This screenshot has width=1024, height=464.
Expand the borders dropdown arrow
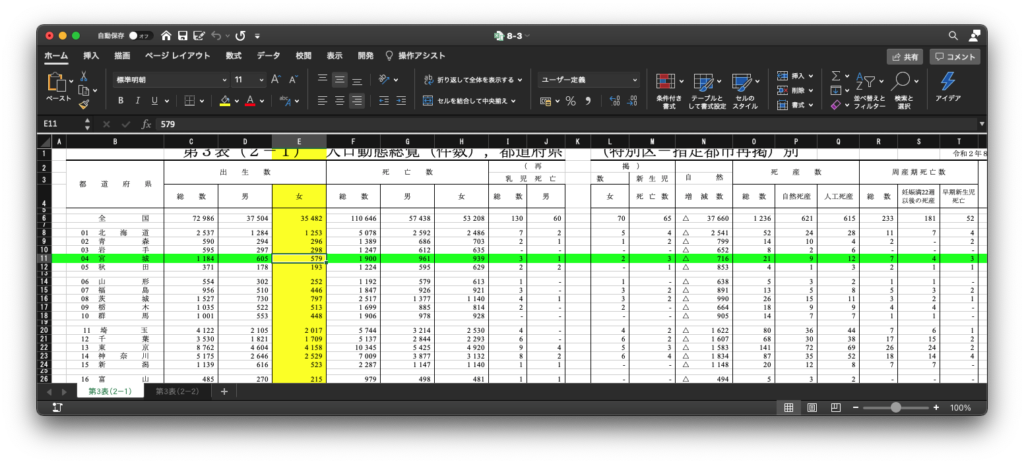(203, 101)
